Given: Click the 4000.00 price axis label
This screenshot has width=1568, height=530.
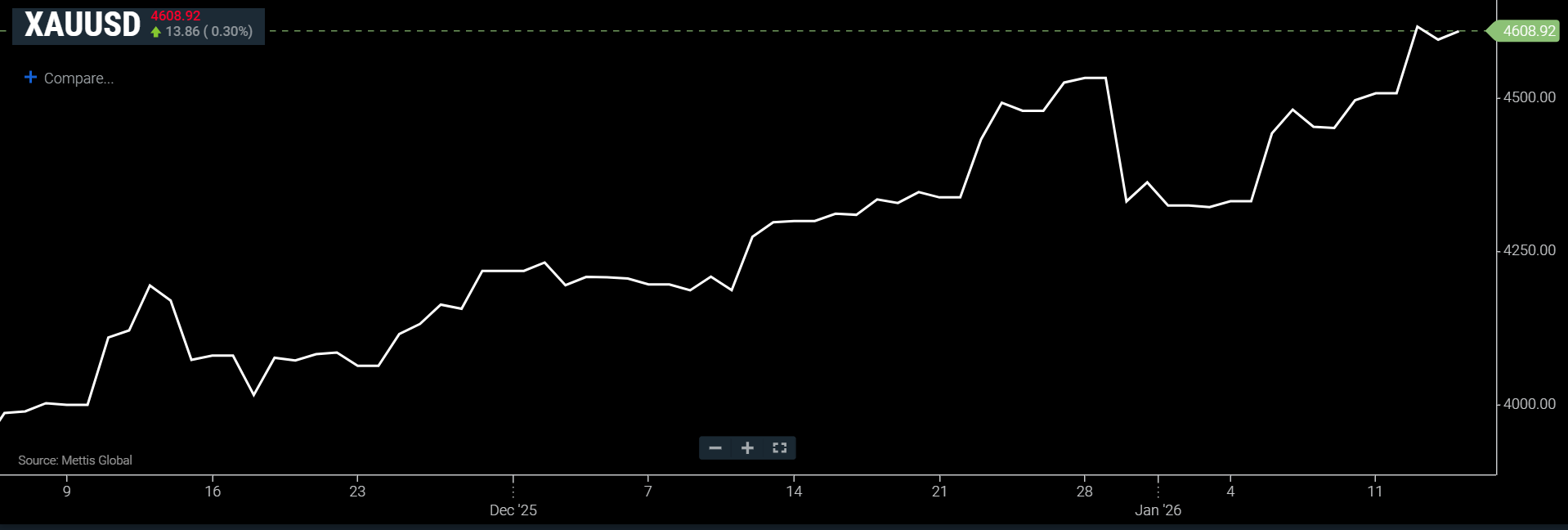Looking at the screenshot, I should pos(1530,404).
